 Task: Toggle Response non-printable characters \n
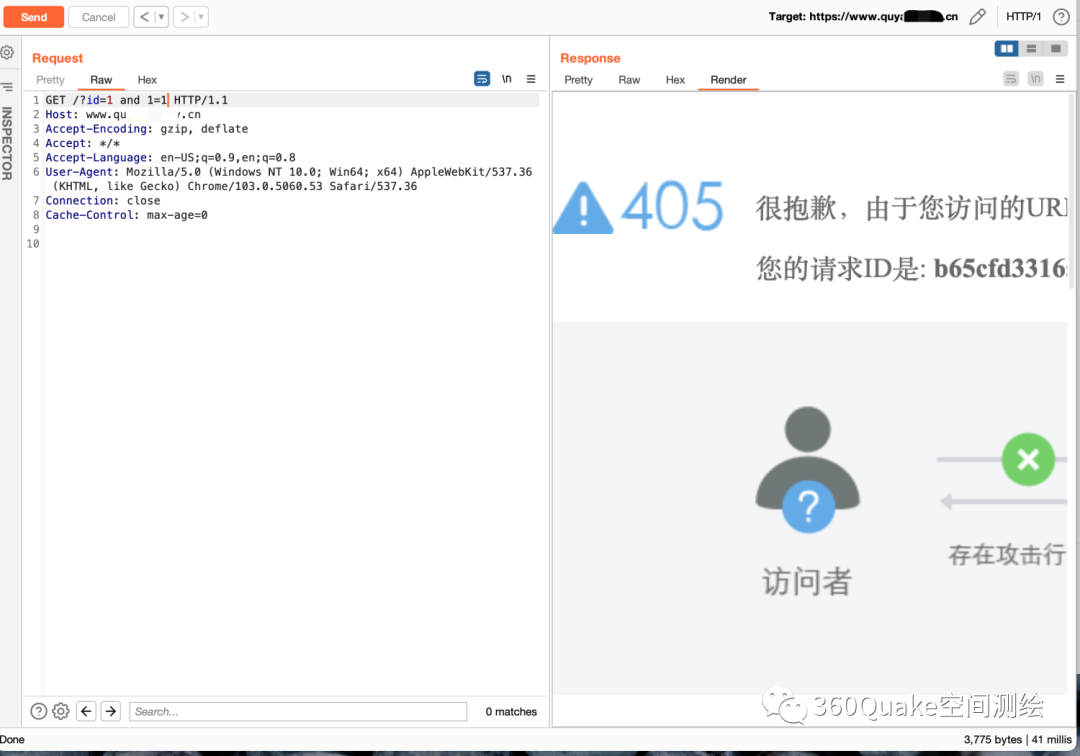pos(1035,79)
